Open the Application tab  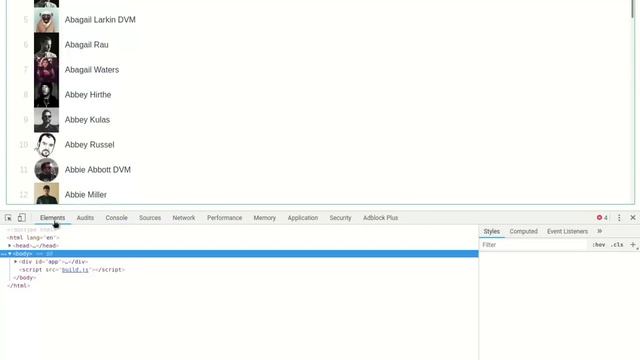[302, 218]
